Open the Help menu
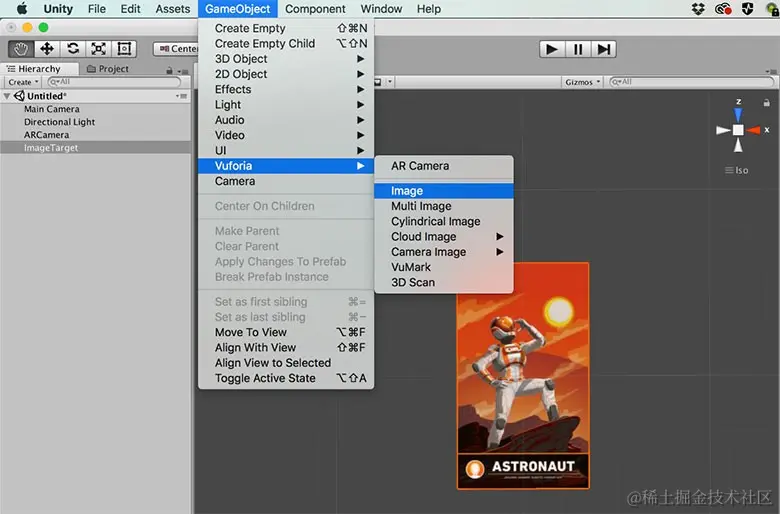780x514 pixels. pos(429,9)
